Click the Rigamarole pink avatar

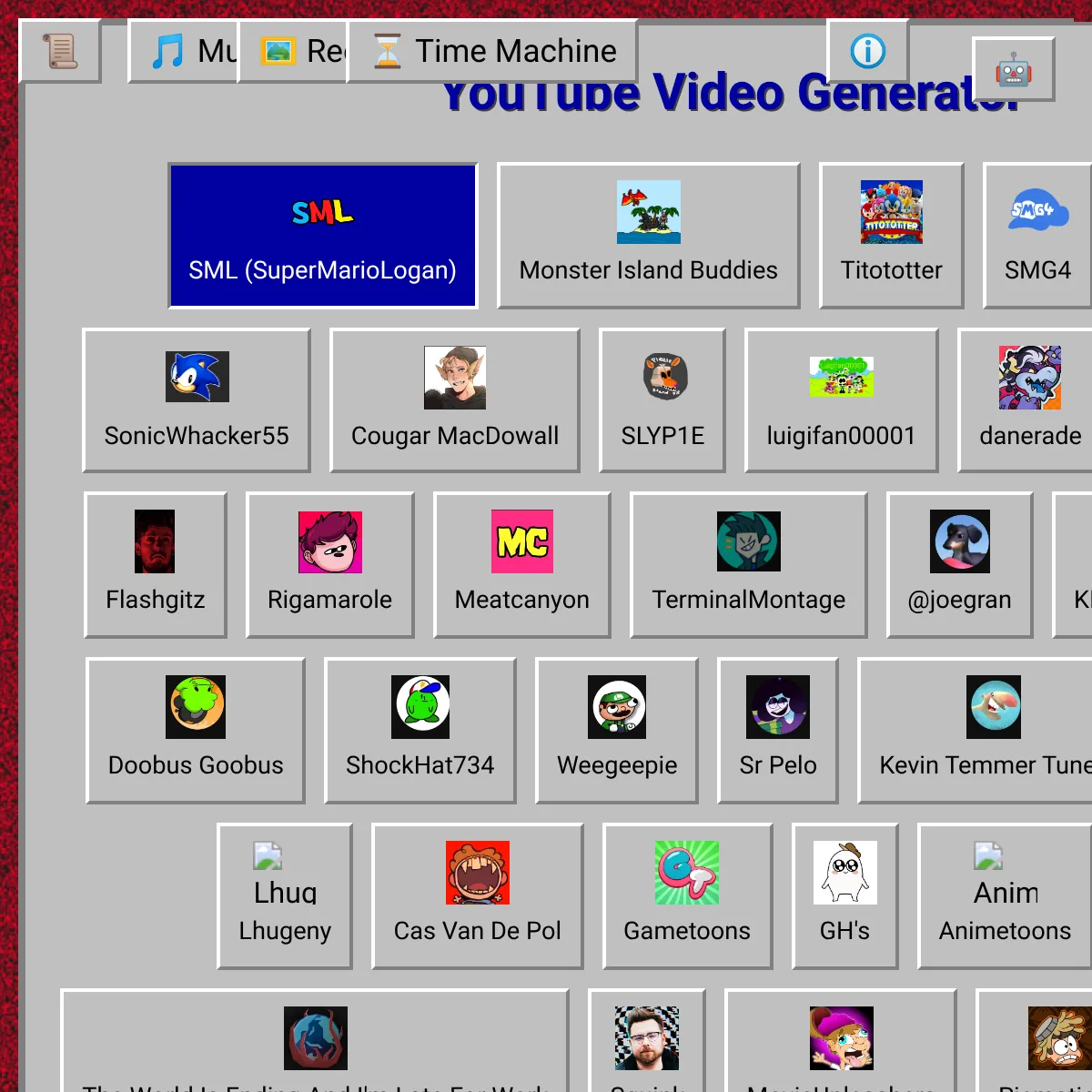point(330,542)
